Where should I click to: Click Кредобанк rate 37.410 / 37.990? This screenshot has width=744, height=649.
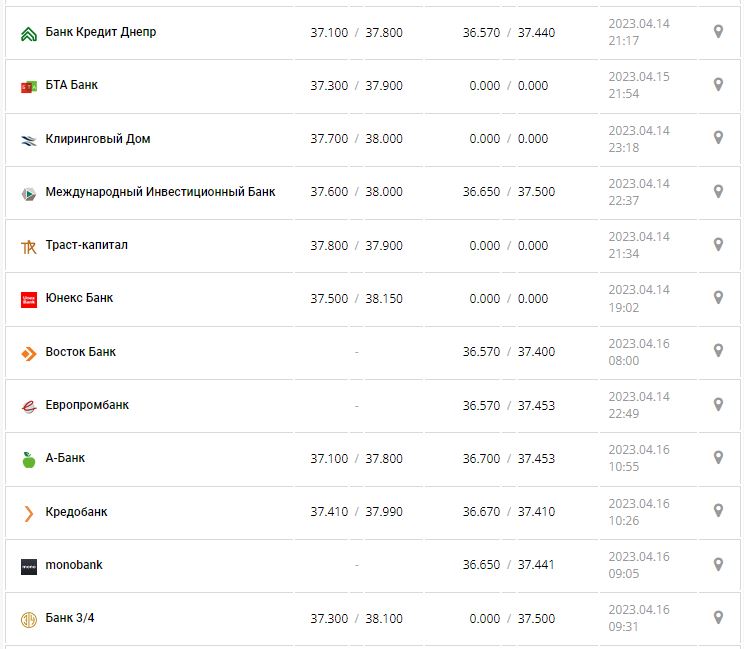[x=356, y=512]
